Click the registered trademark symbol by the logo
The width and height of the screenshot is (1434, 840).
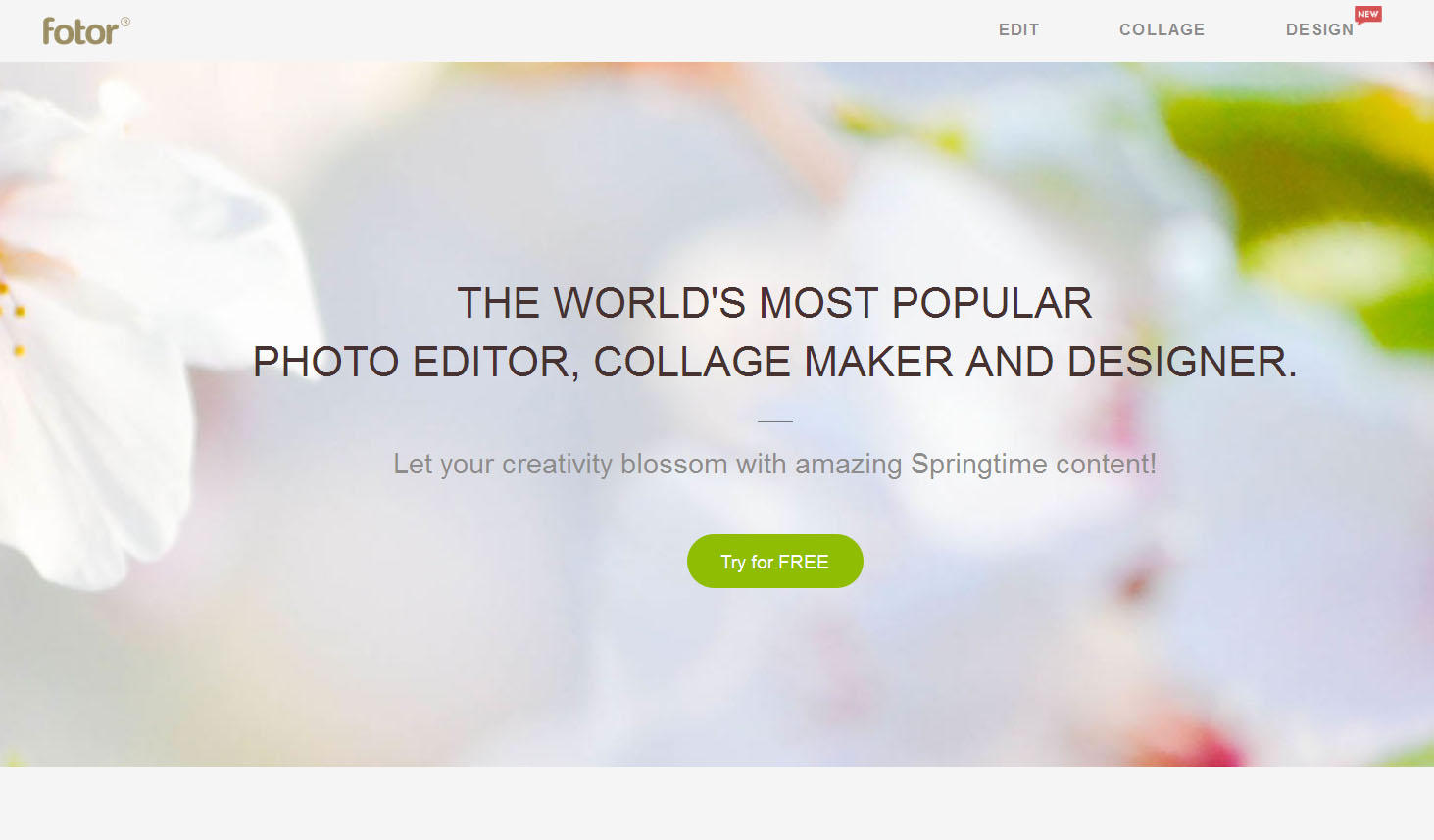[125, 22]
